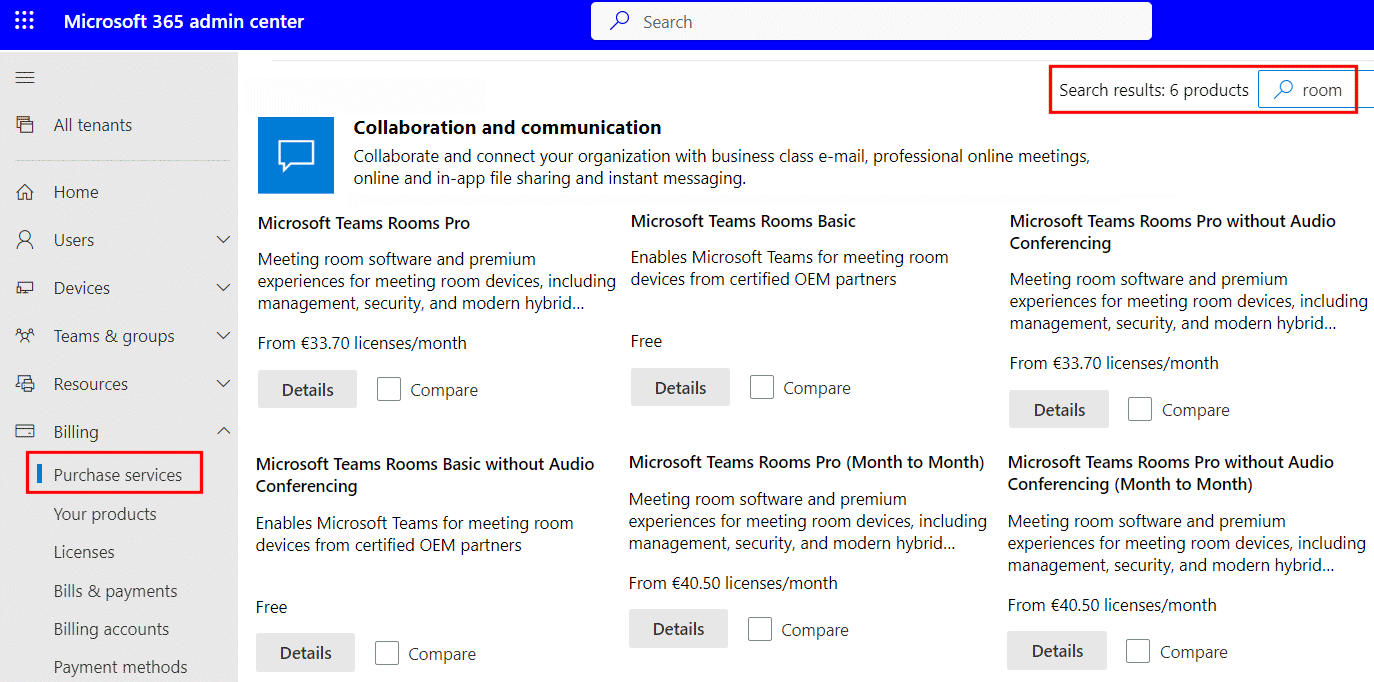
Task: Click 'Microsoft Teams Rooms Basic without Audio Conferencing' title
Action: (x=425, y=475)
